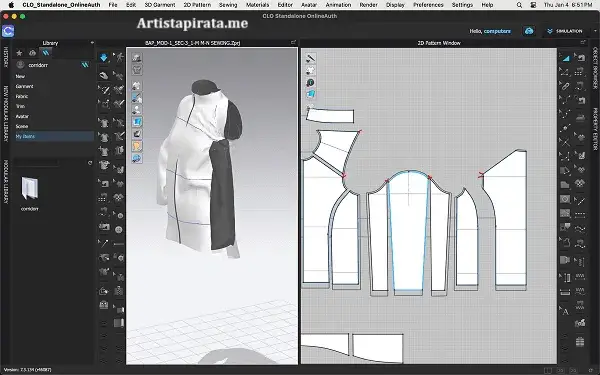Open the Avatar menu
This screenshot has width=600, height=375.
[309, 5]
